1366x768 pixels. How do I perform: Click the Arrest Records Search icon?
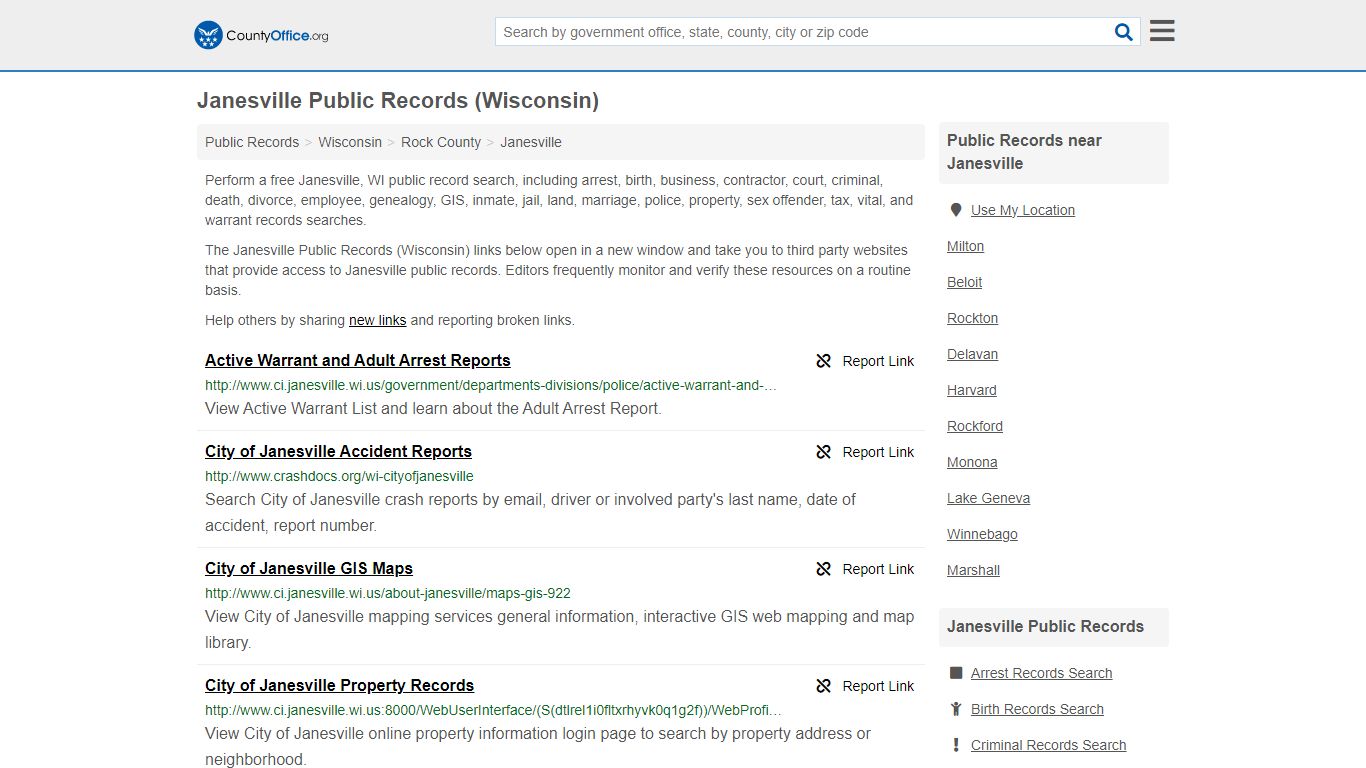(956, 673)
